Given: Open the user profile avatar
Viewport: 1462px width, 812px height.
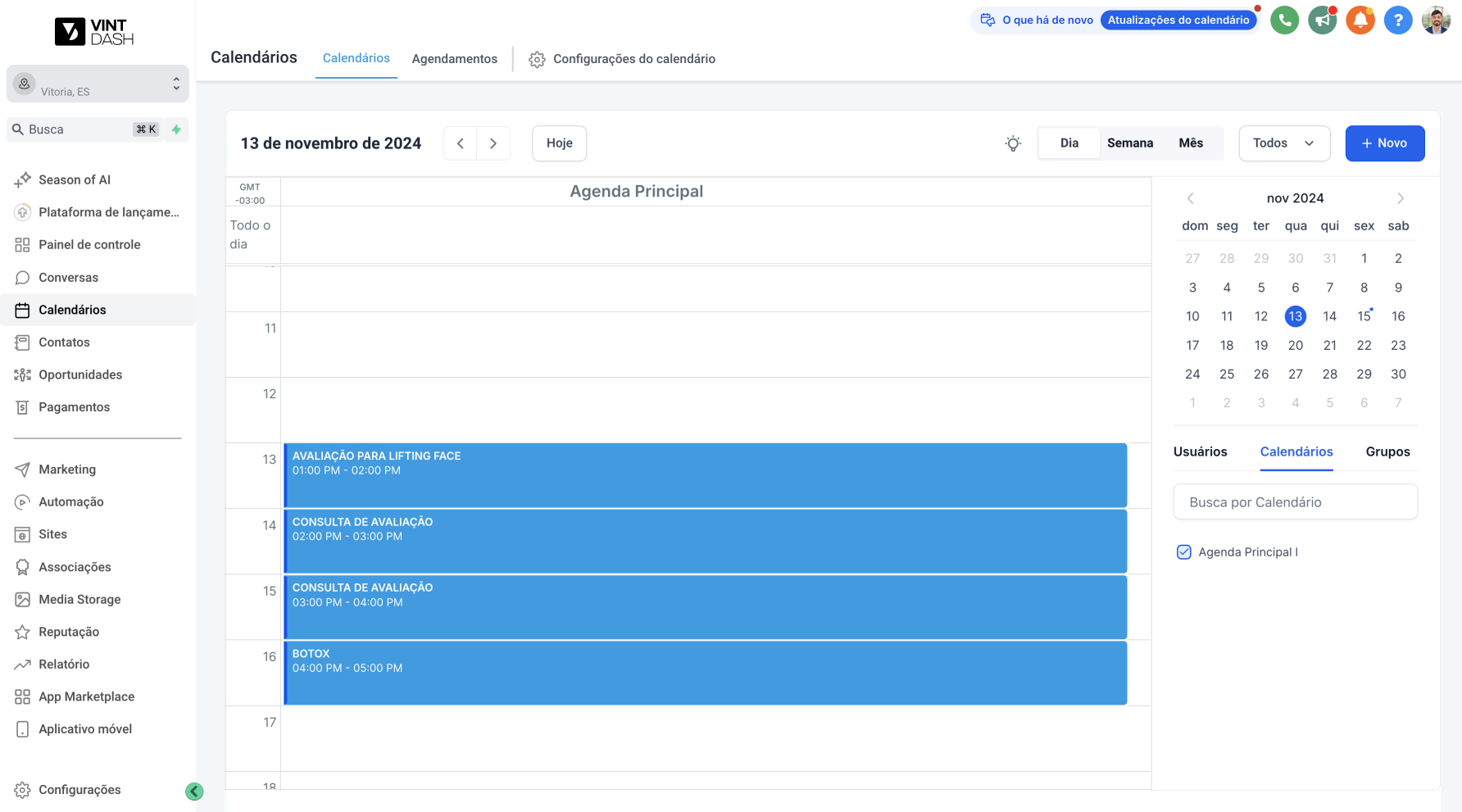Looking at the screenshot, I should pos(1436,20).
